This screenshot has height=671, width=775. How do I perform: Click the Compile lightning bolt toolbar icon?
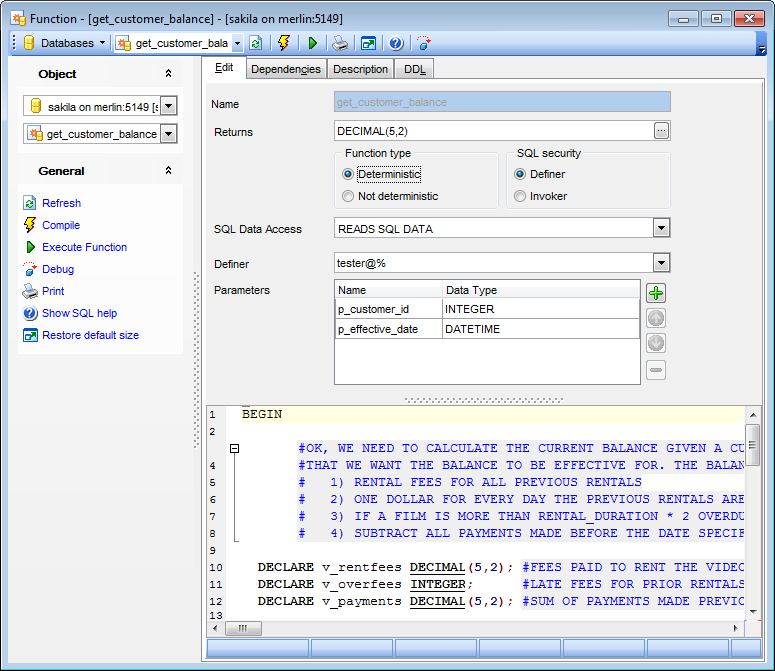284,43
